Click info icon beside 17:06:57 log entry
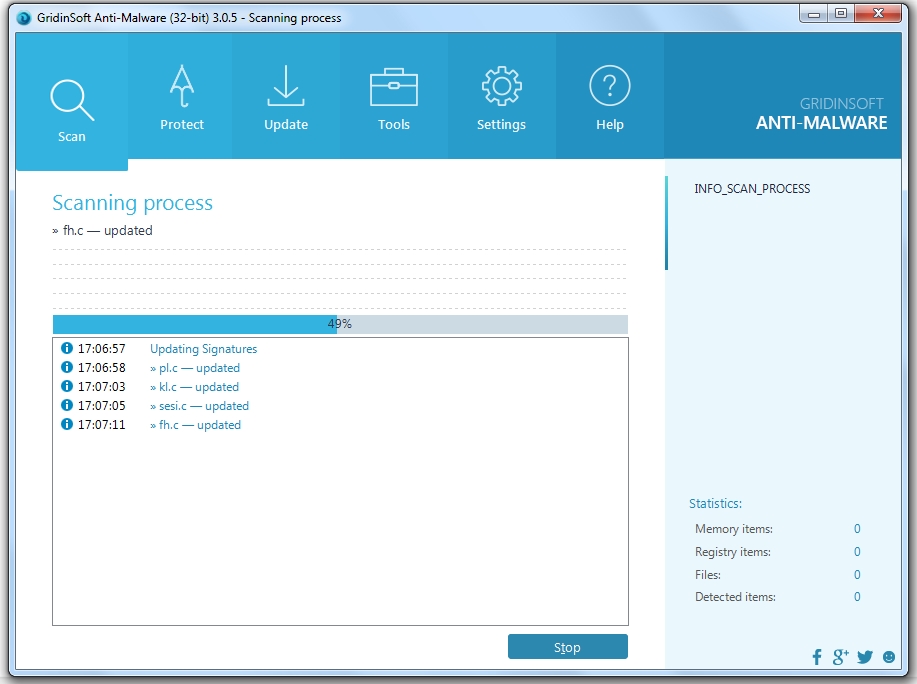This screenshot has width=917, height=684. click(67, 348)
